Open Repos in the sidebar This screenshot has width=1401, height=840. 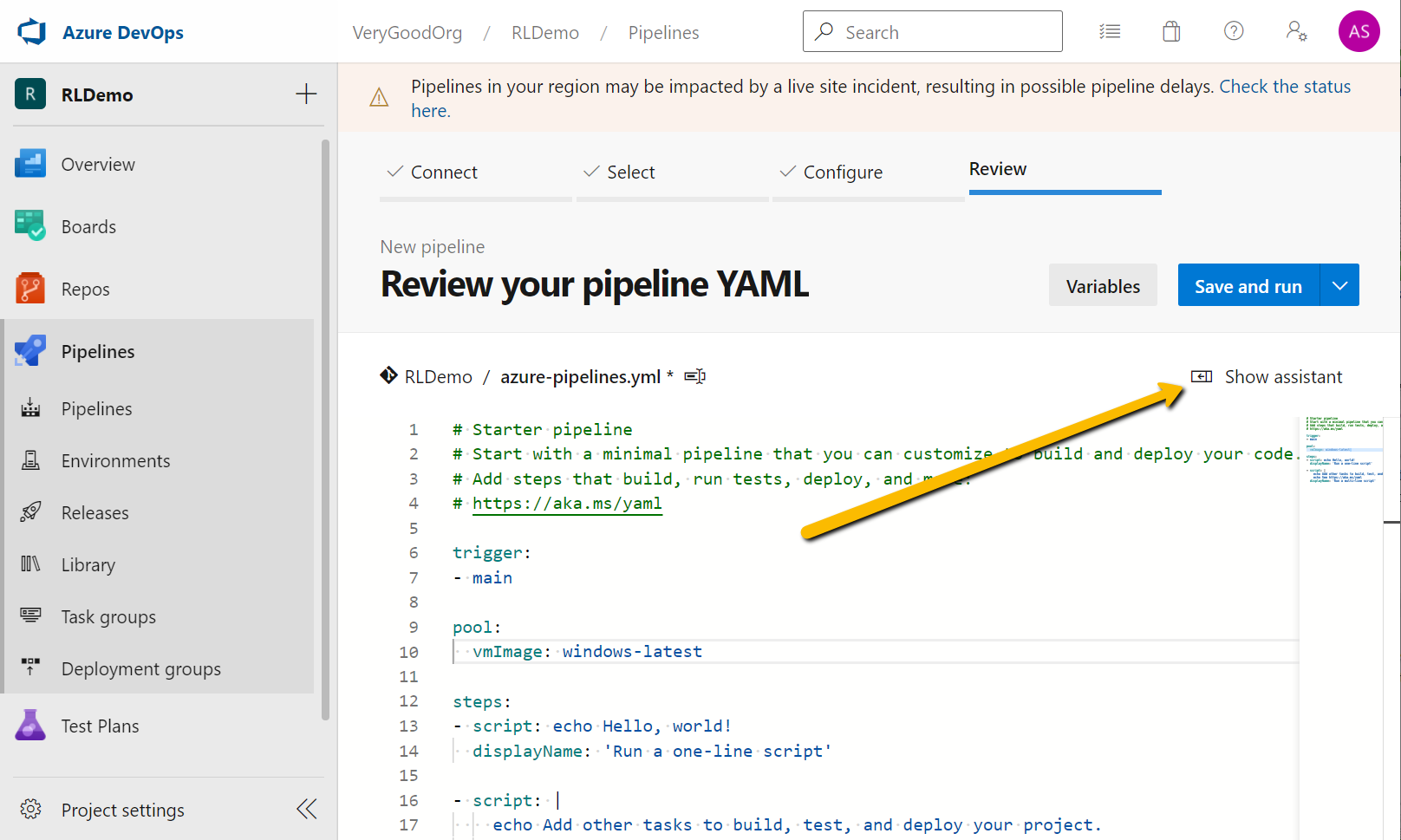[x=85, y=290]
